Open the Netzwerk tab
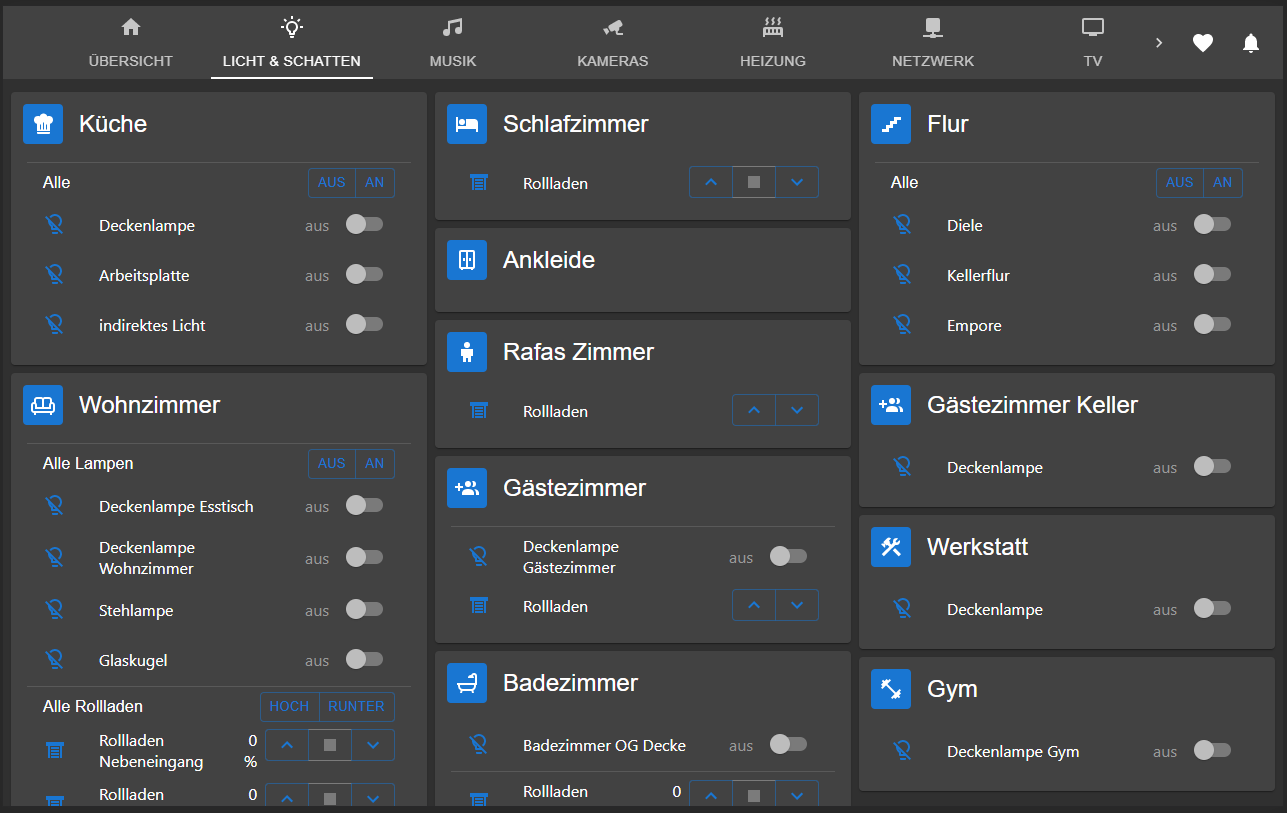This screenshot has height=813, width=1287. click(x=933, y=43)
